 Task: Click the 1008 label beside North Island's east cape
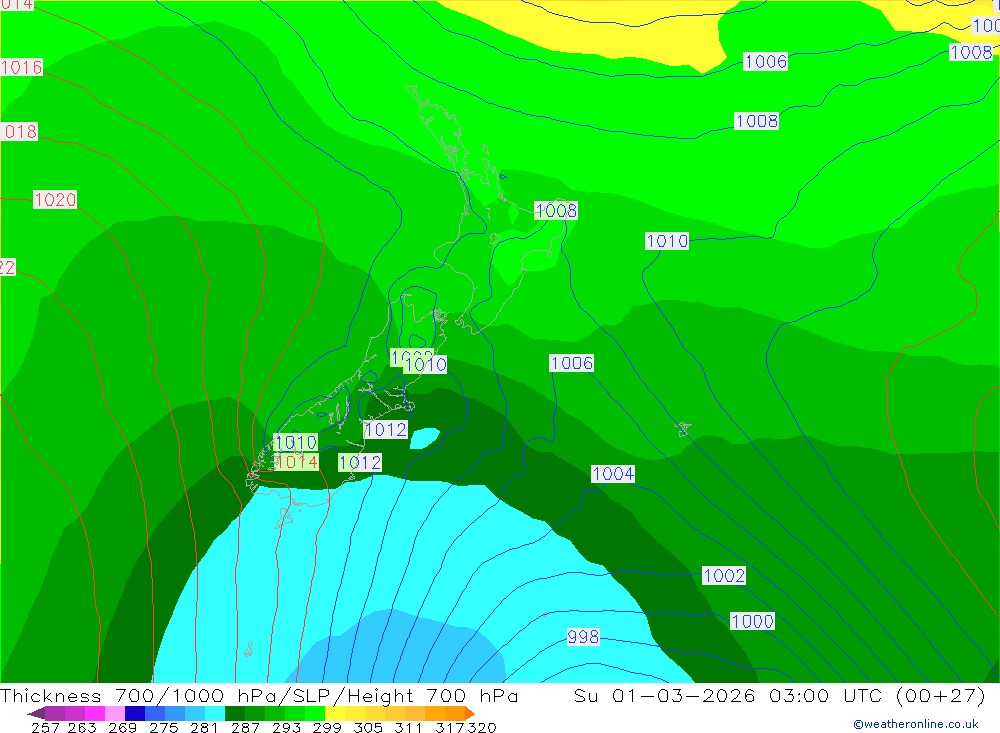click(555, 211)
